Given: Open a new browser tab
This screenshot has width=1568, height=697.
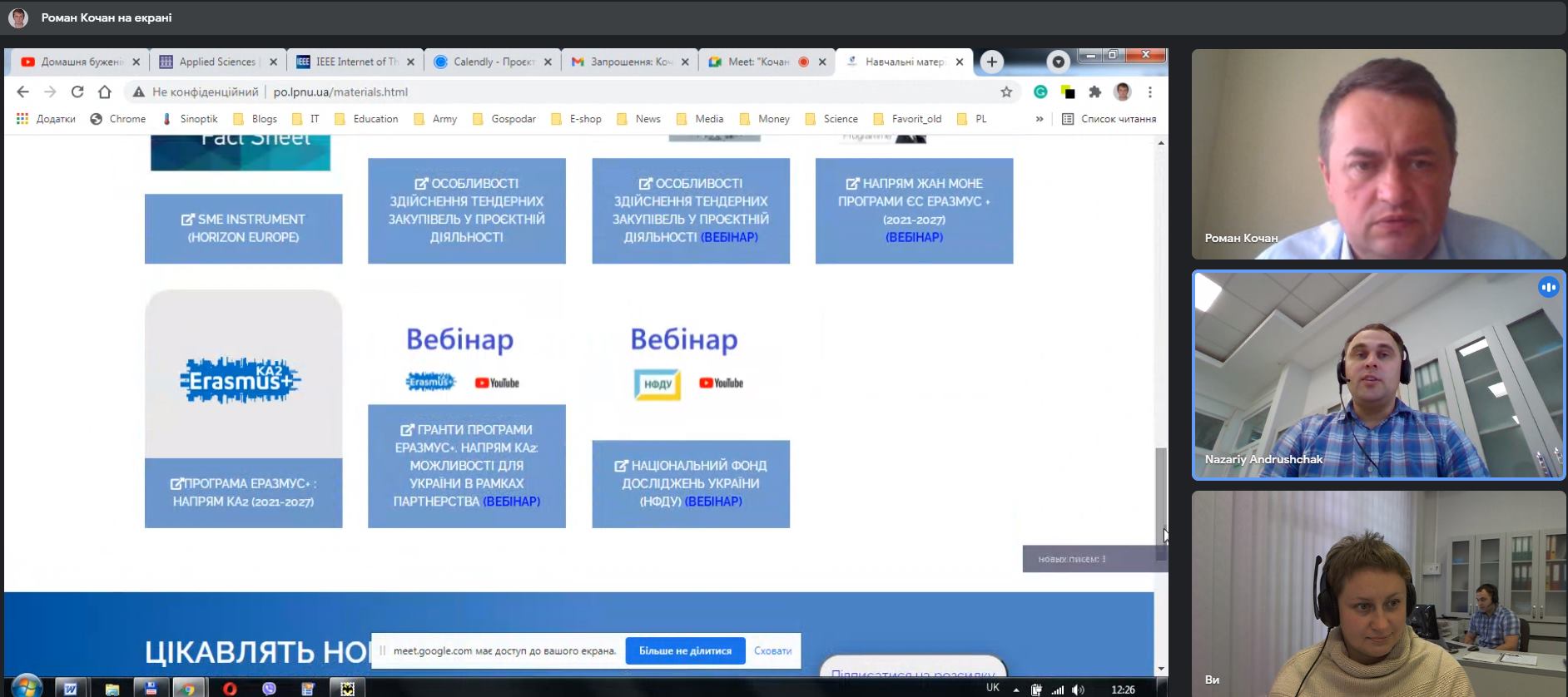Looking at the screenshot, I should pos(991,62).
